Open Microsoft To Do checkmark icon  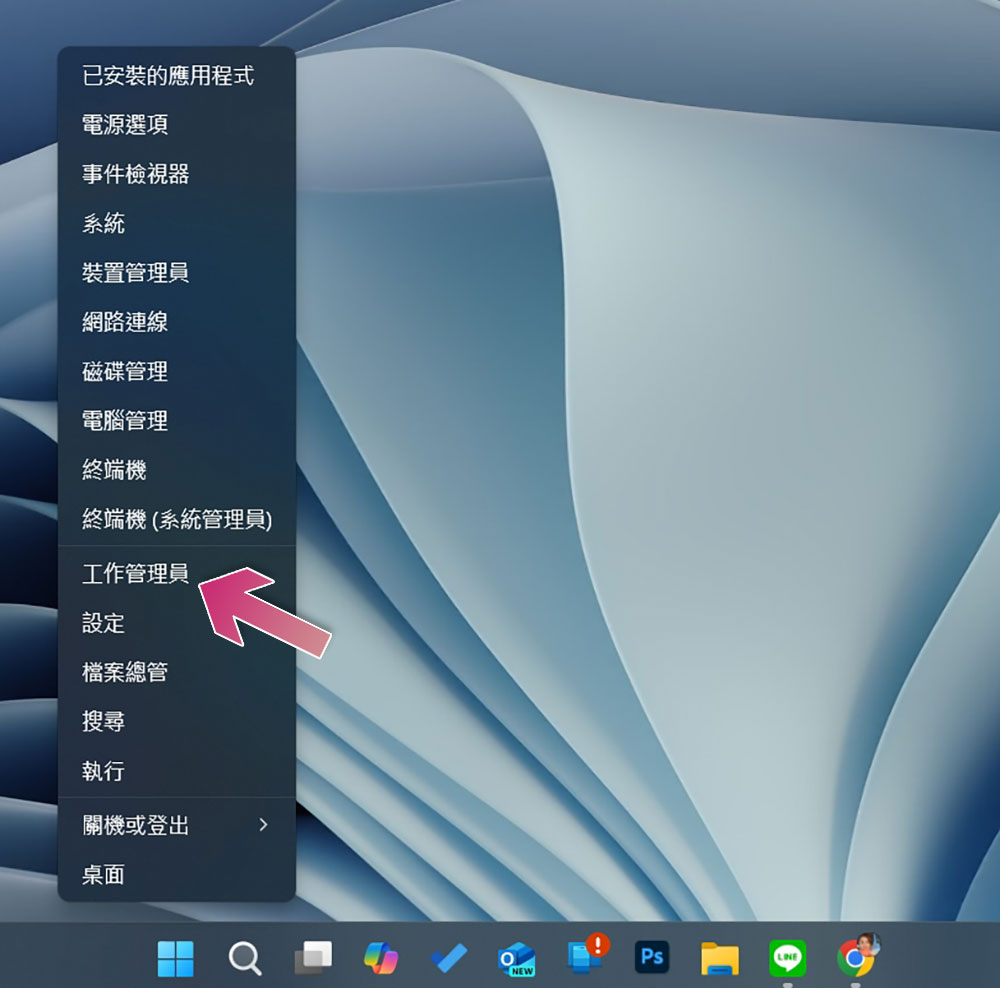tap(450, 958)
